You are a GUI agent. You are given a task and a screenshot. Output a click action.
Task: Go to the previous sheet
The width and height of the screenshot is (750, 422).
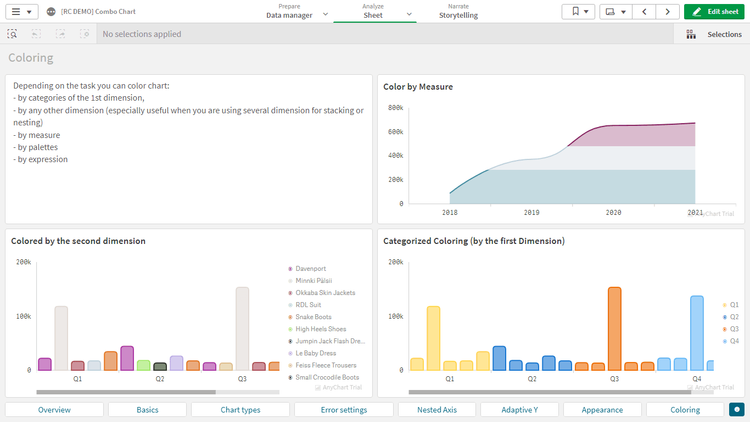click(644, 12)
